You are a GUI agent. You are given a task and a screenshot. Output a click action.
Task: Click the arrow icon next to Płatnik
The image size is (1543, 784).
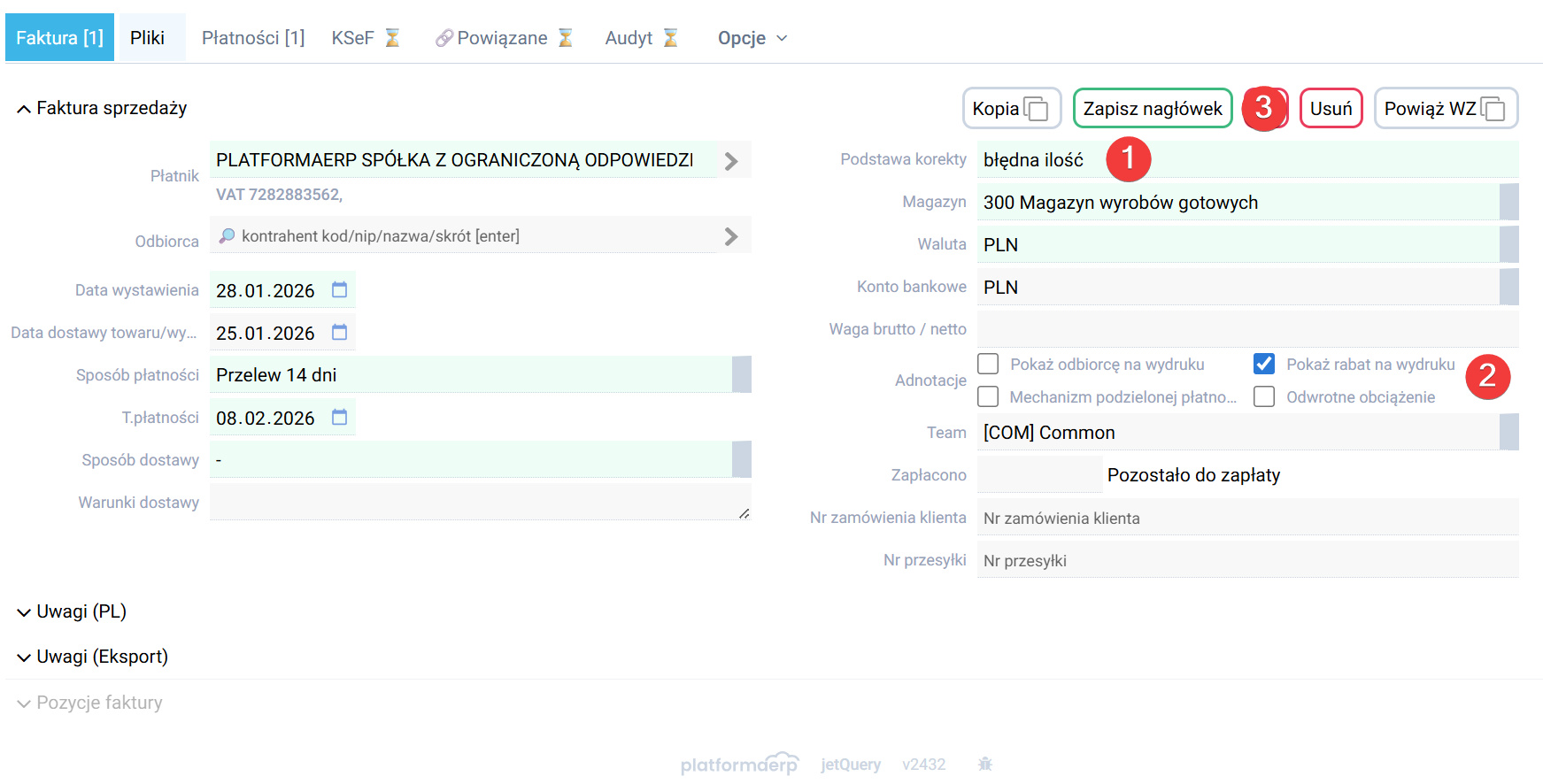point(731,161)
